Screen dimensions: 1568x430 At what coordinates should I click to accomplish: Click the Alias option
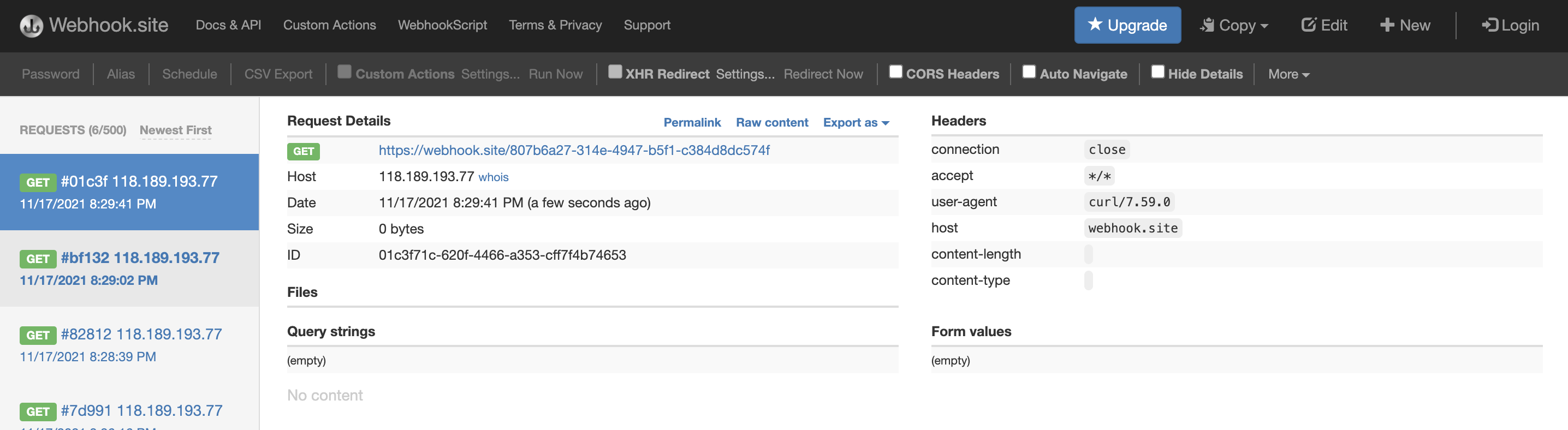(x=121, y=74)
